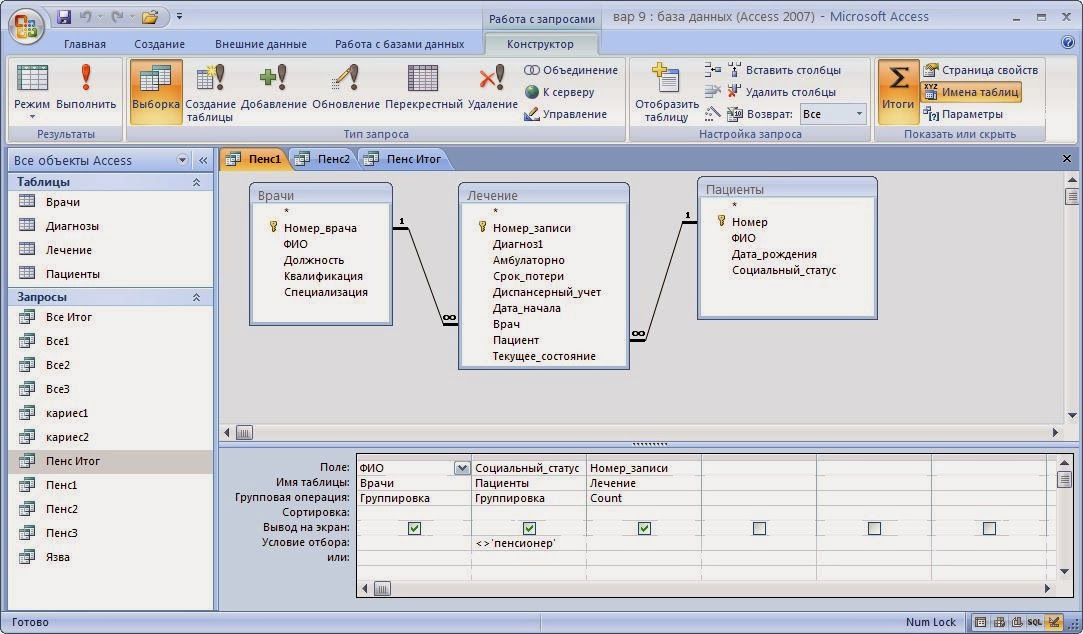Click the Конструктор ribbon tab
The height and width of the screenshot is (634, 1083).
coord(540,44)
